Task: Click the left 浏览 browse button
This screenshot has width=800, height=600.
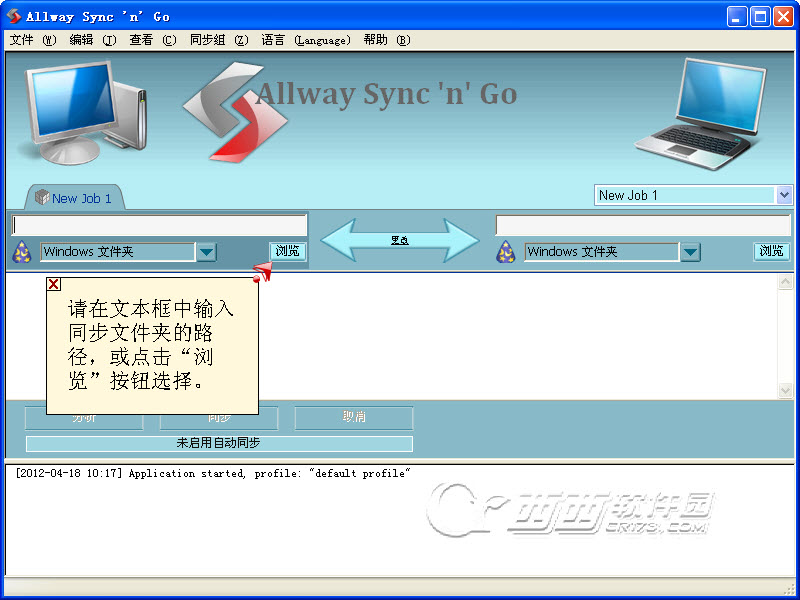Action: [x=288, y=251]
